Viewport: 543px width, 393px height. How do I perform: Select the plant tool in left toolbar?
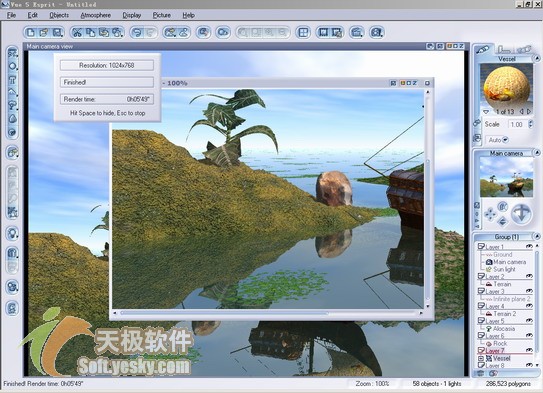tap(12, 105)
